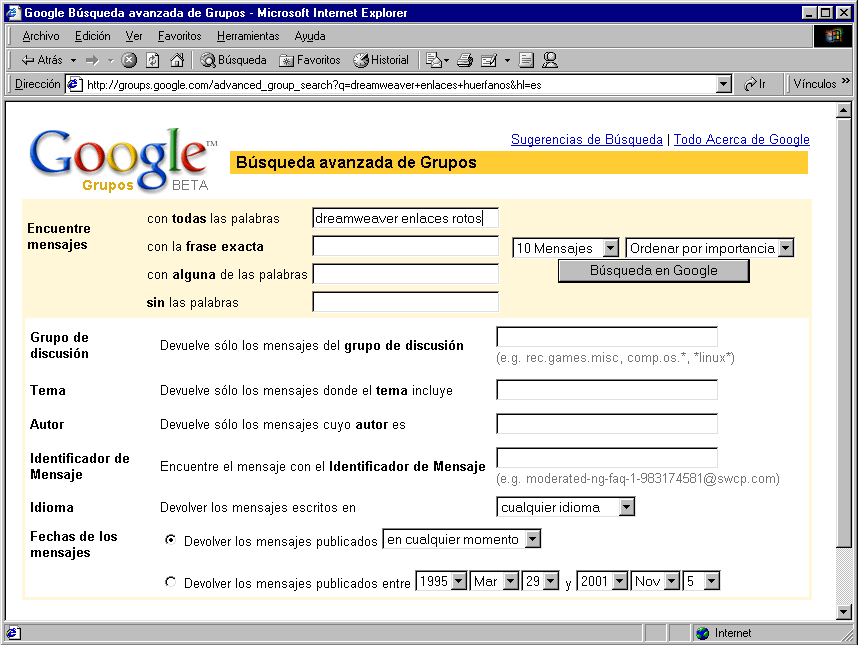The width and height of the screenshot is (858, 645).
Task: Print the page with printer icon
Action: 465,60
